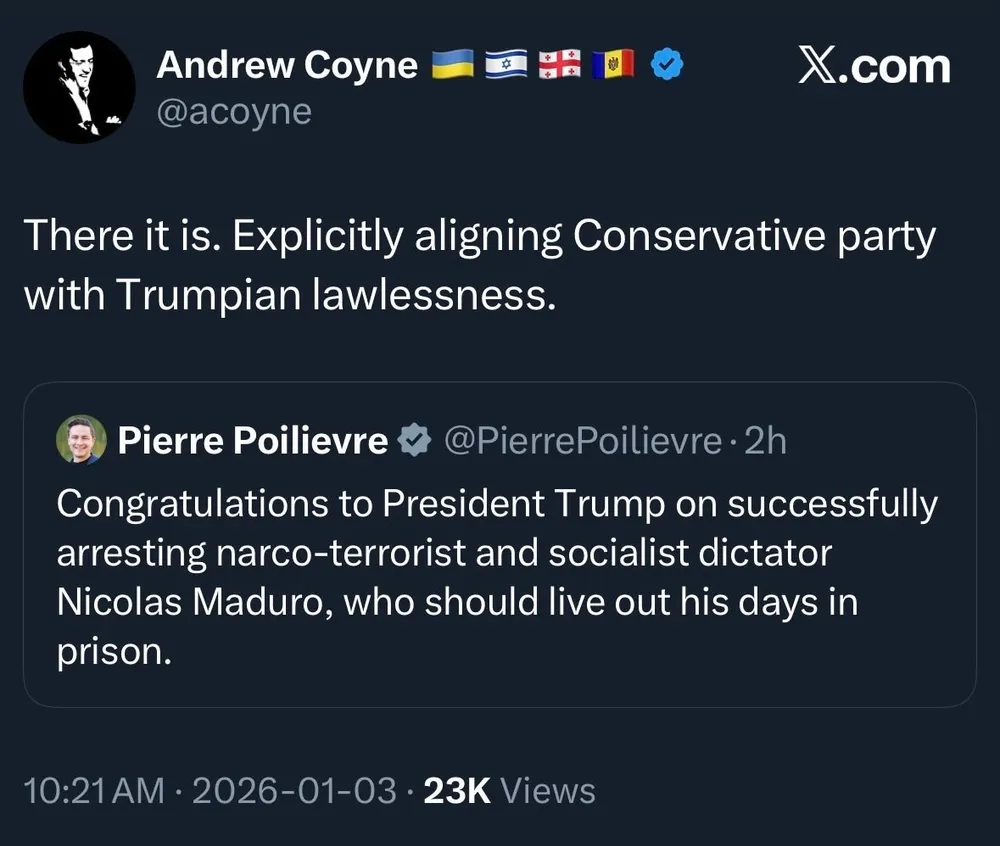Click the X.com logo
This screenshot has height=846, width=1000.
pos(874,68)
